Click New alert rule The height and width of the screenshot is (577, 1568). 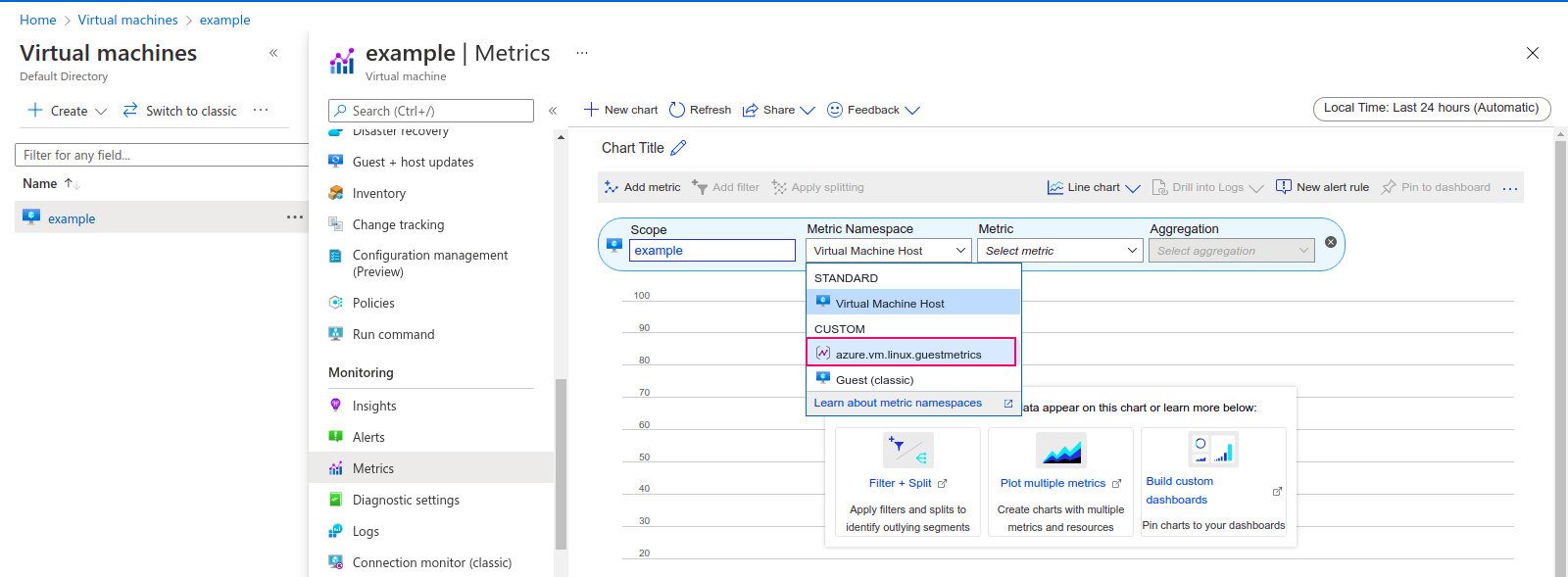[1322, 187]
